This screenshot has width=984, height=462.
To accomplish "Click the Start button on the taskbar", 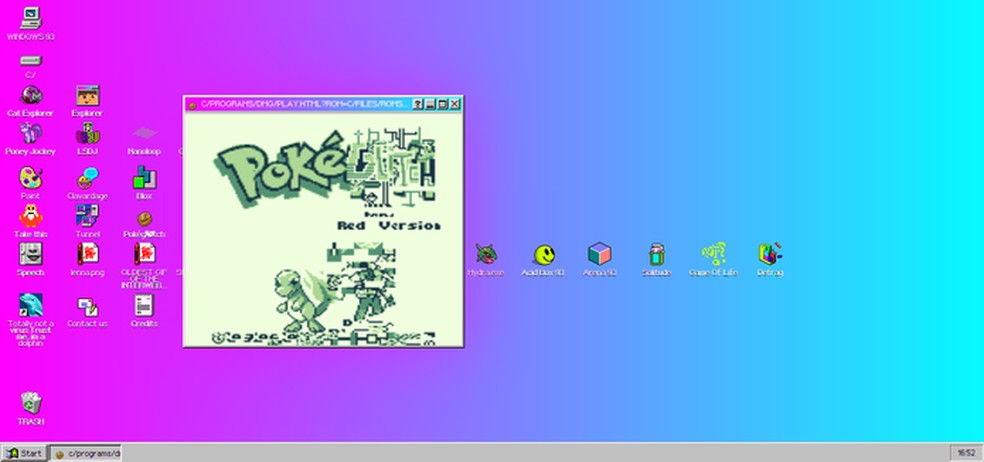I will [24, 453].
